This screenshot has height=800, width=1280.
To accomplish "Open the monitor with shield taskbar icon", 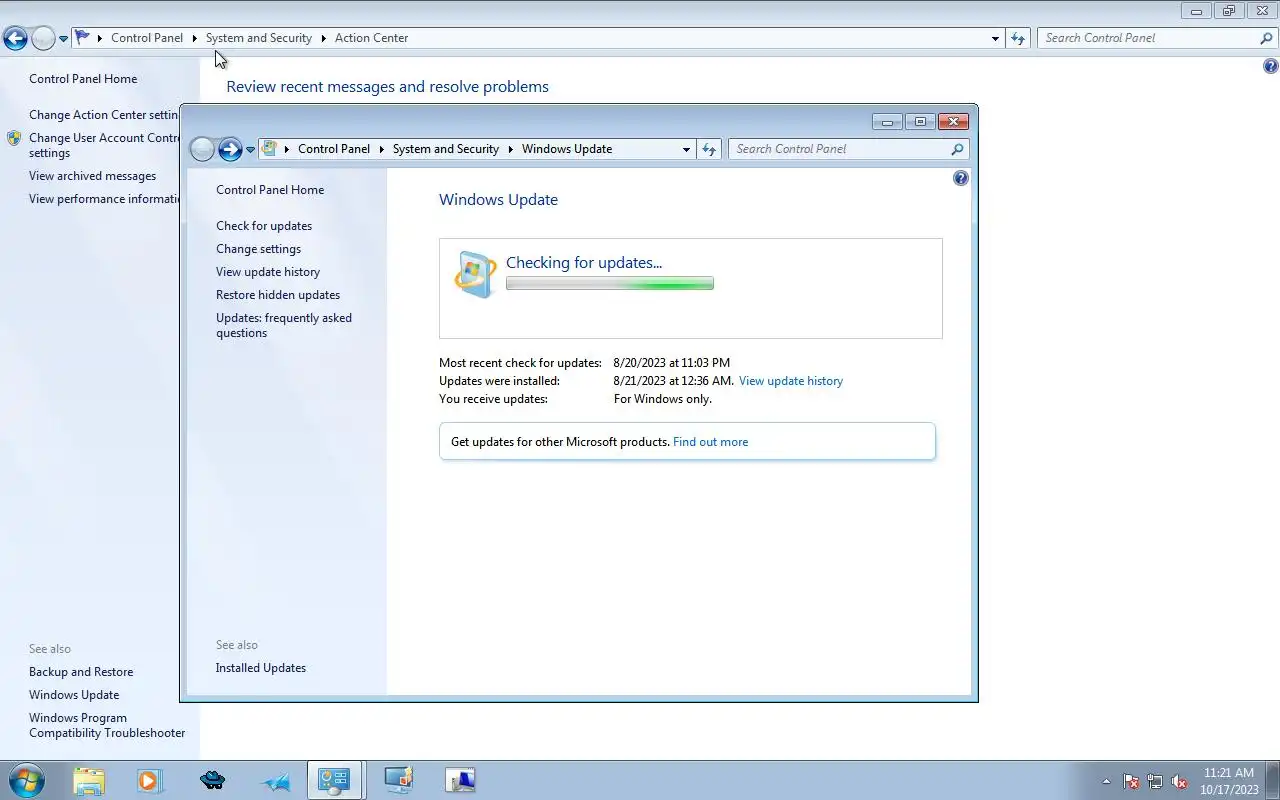I will coord(398,780).
